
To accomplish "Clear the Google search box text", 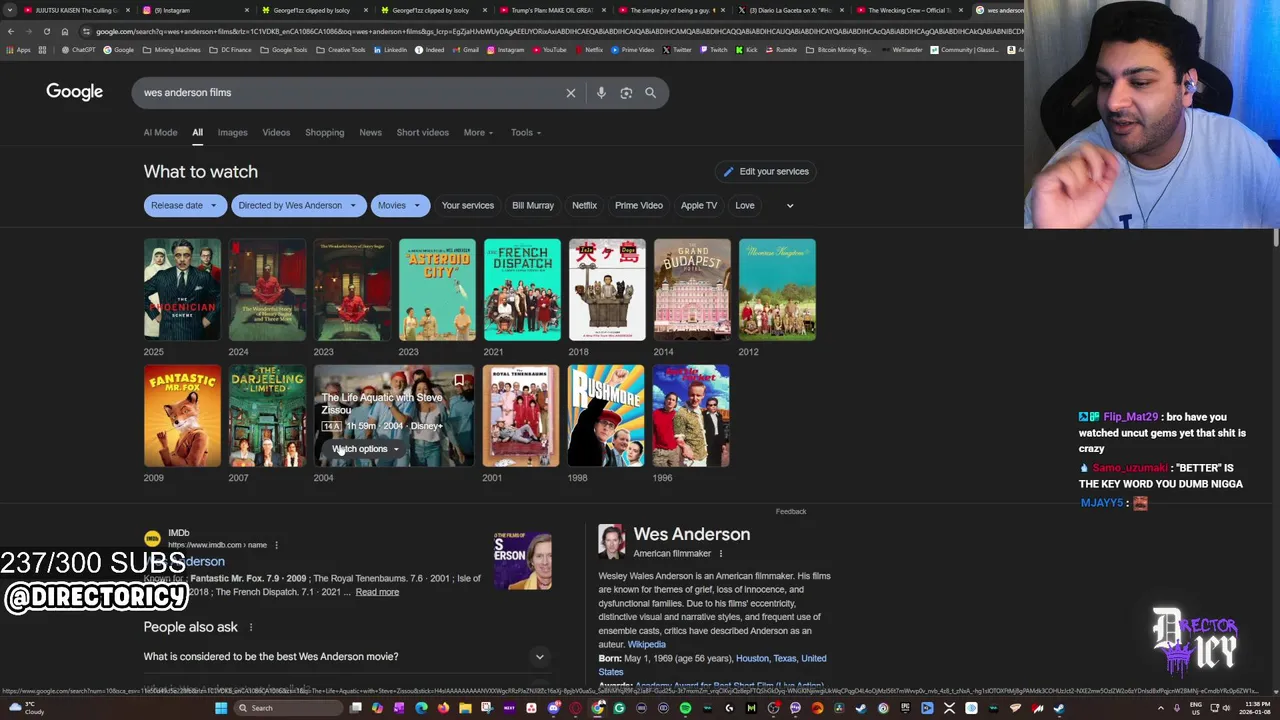I will [571, 93].
